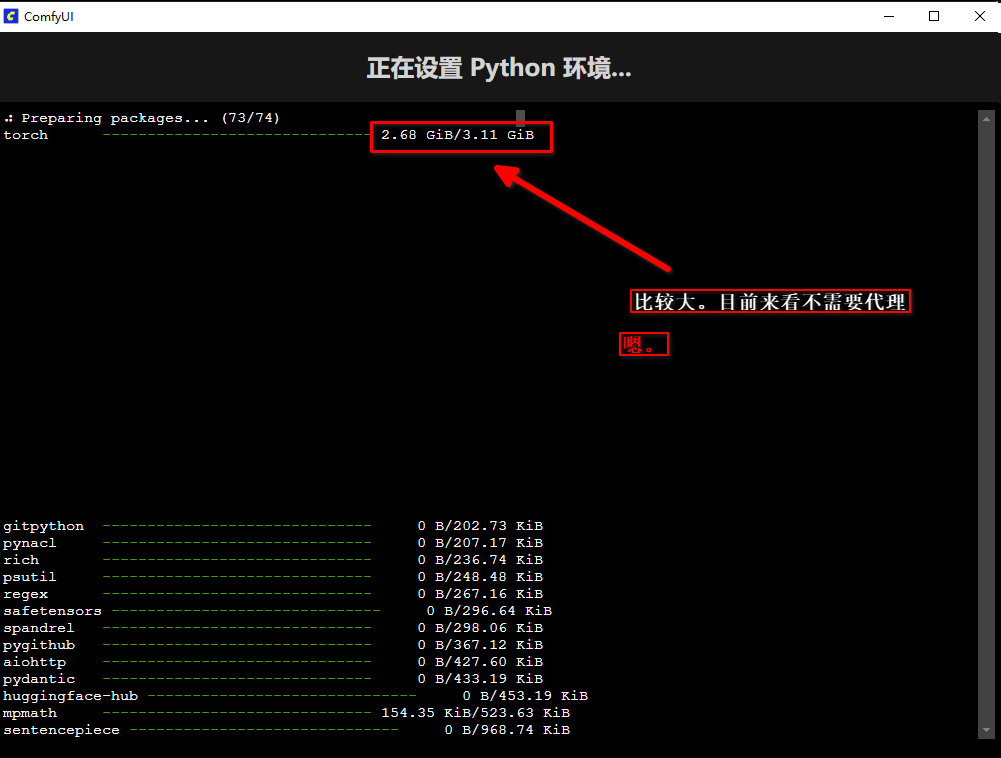
Task: Maximize the ComfyUI window
Action: (934, 15)
